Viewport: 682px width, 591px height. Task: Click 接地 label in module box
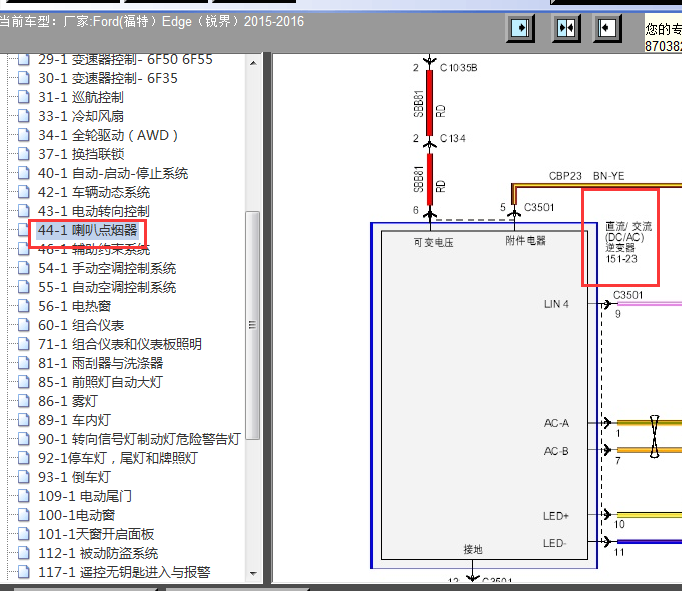coord(473,550)
